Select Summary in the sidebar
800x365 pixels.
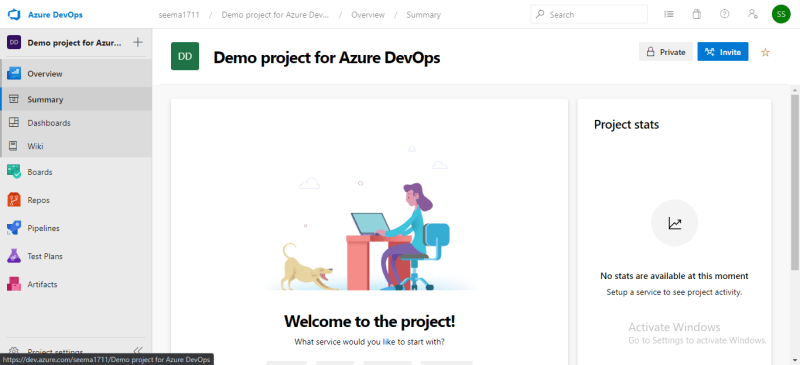coord(76,100)
